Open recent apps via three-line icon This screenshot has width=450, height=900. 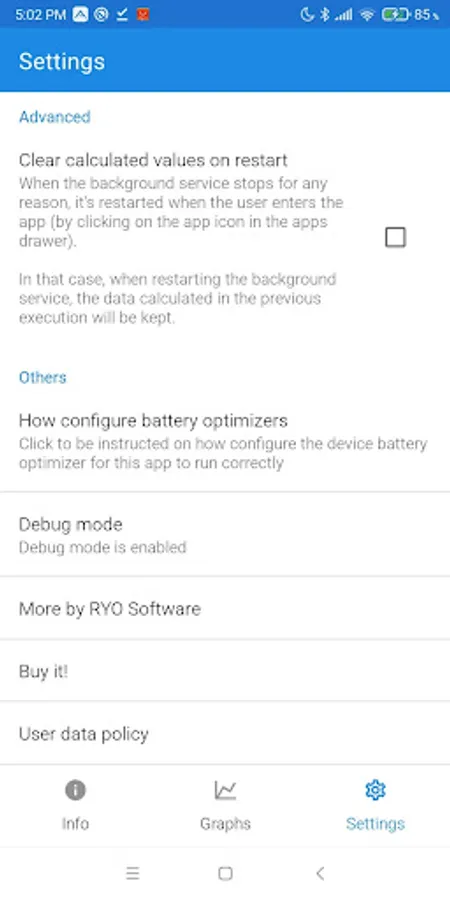pos(133,874)
